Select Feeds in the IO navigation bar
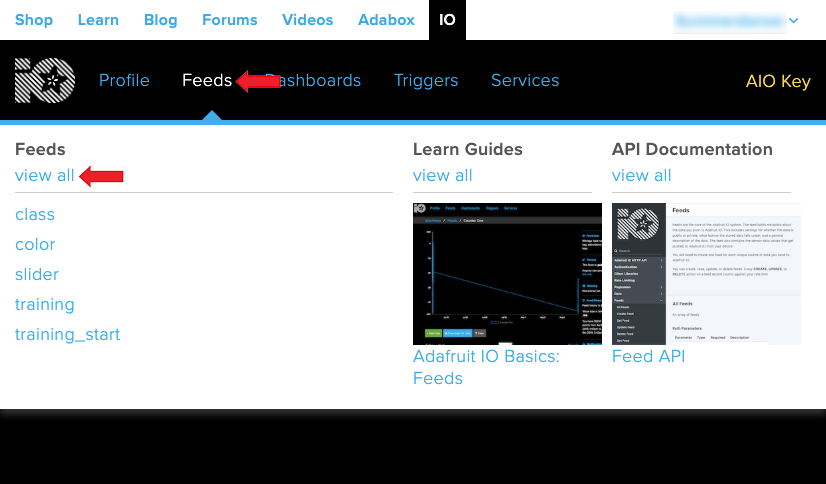The width and height of the screenshot is (826, 484). (206, 80)
